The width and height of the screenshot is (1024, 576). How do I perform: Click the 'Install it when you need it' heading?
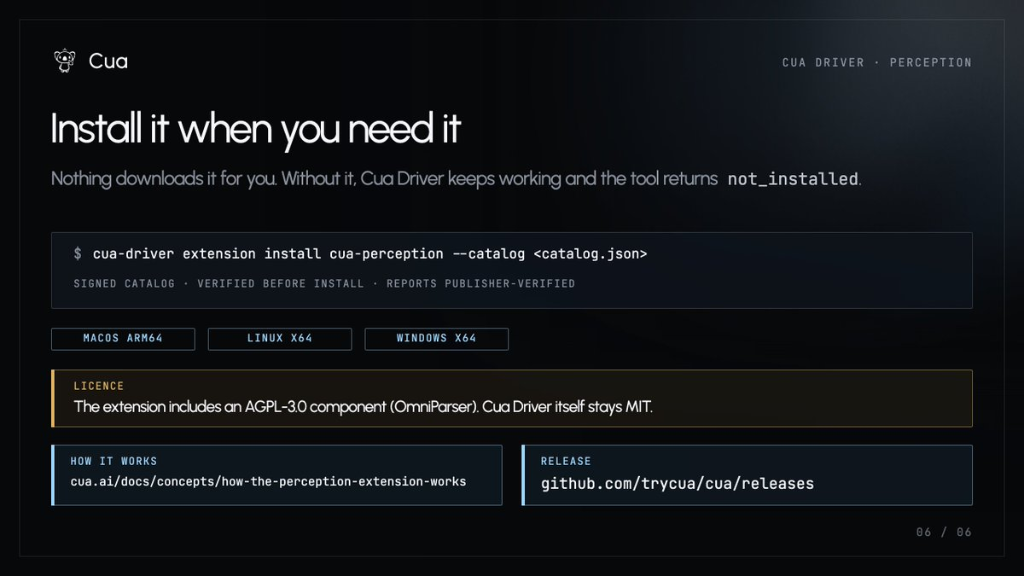pos(255,129)
